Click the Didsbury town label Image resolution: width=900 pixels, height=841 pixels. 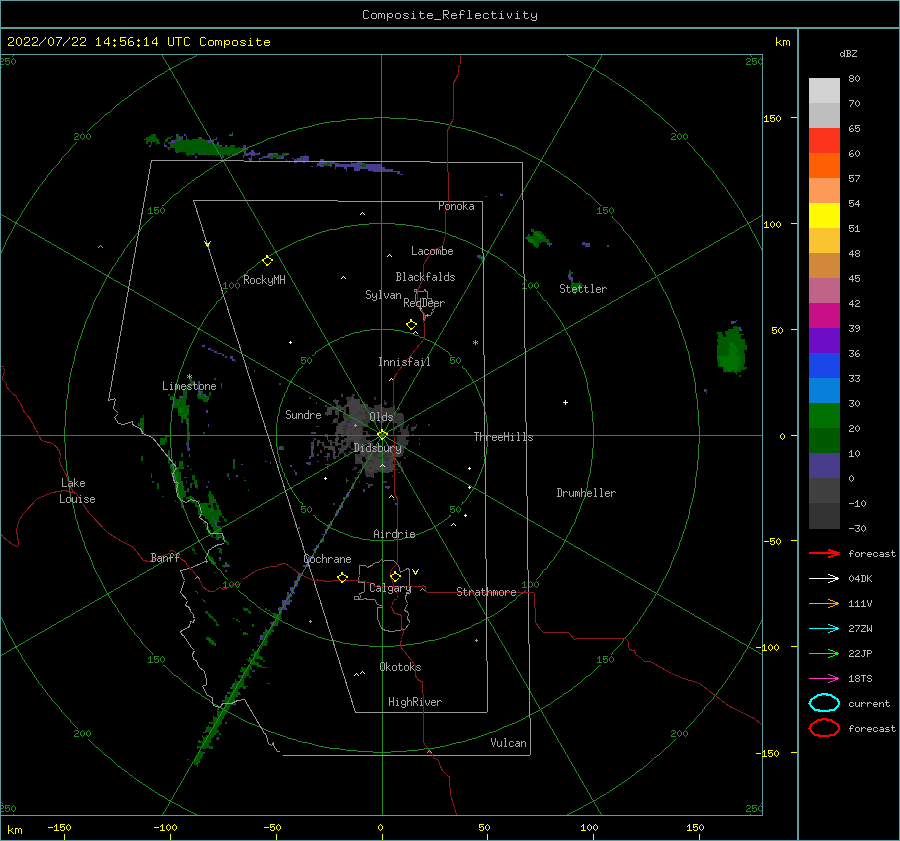(x=377, y=448)
